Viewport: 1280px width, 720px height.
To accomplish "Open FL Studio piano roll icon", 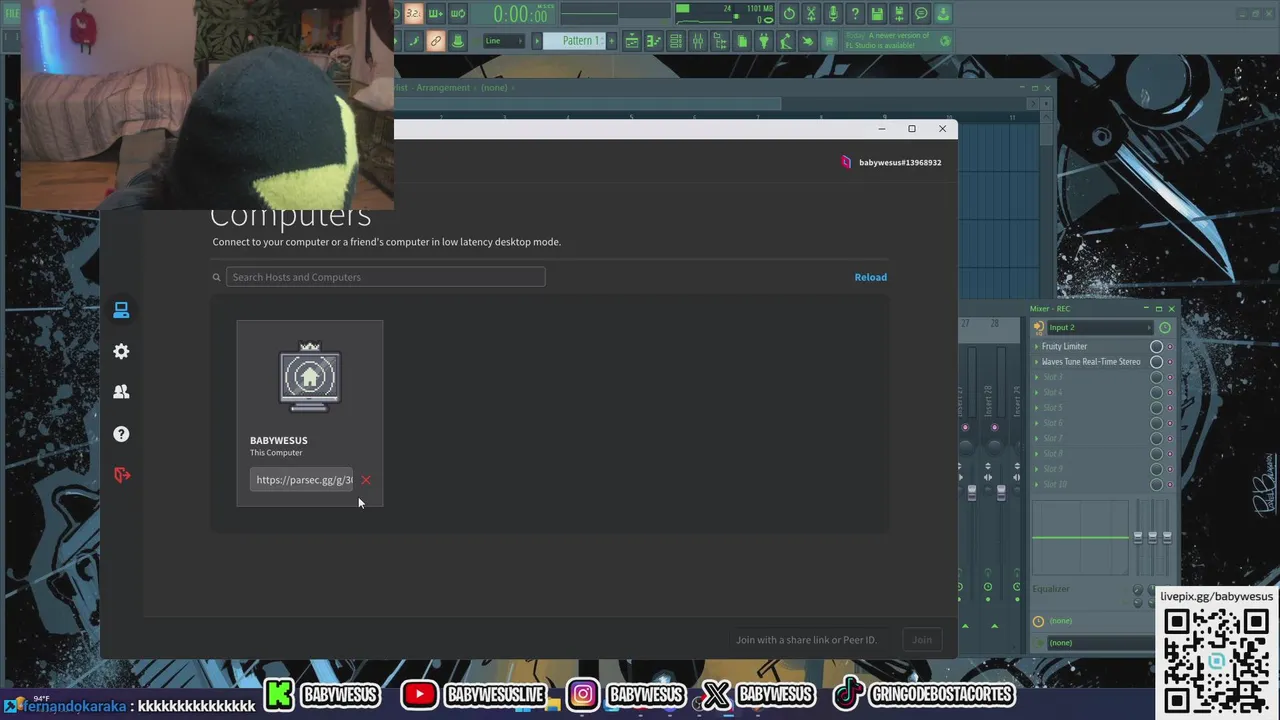I will pyautogui.click(x=654, y=41).
